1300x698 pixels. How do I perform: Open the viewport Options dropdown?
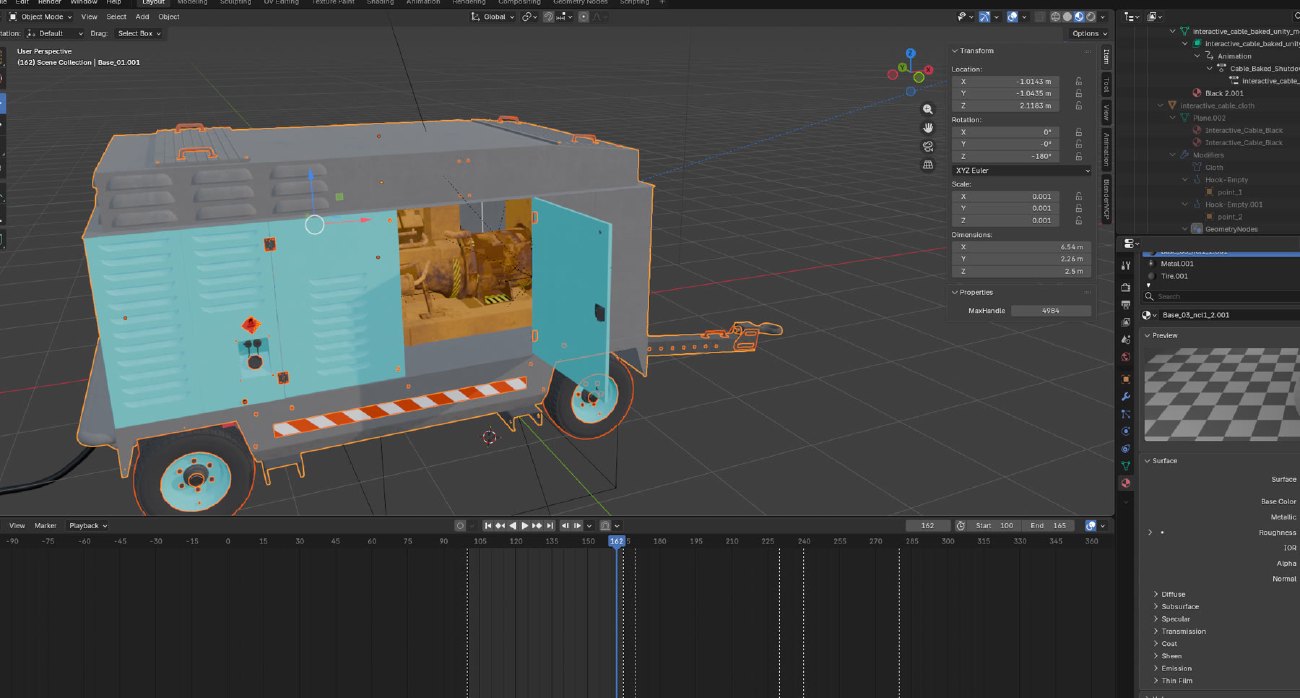pos(1088,33)
